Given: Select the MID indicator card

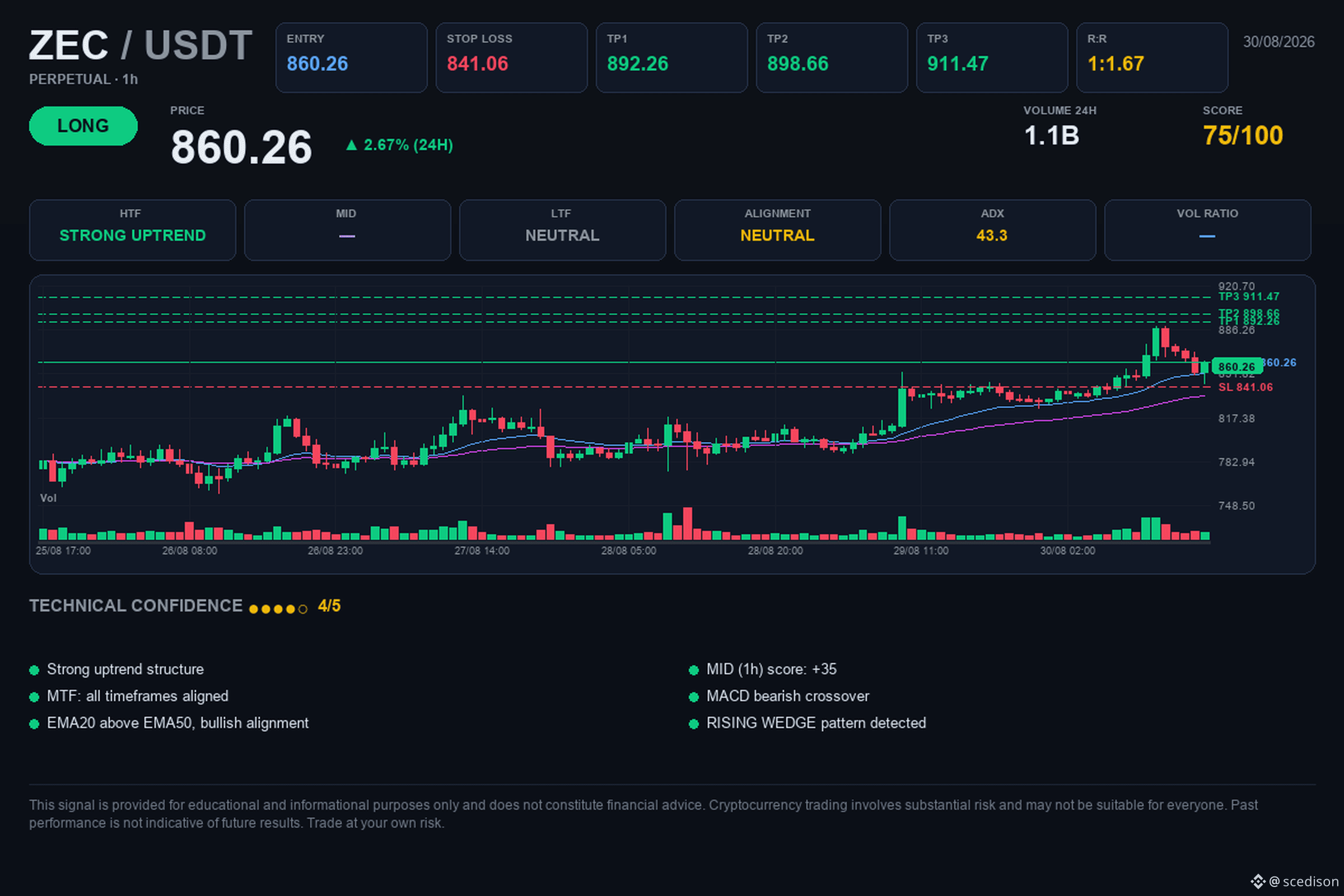Looking at the screenshot, I should (347, 230).
